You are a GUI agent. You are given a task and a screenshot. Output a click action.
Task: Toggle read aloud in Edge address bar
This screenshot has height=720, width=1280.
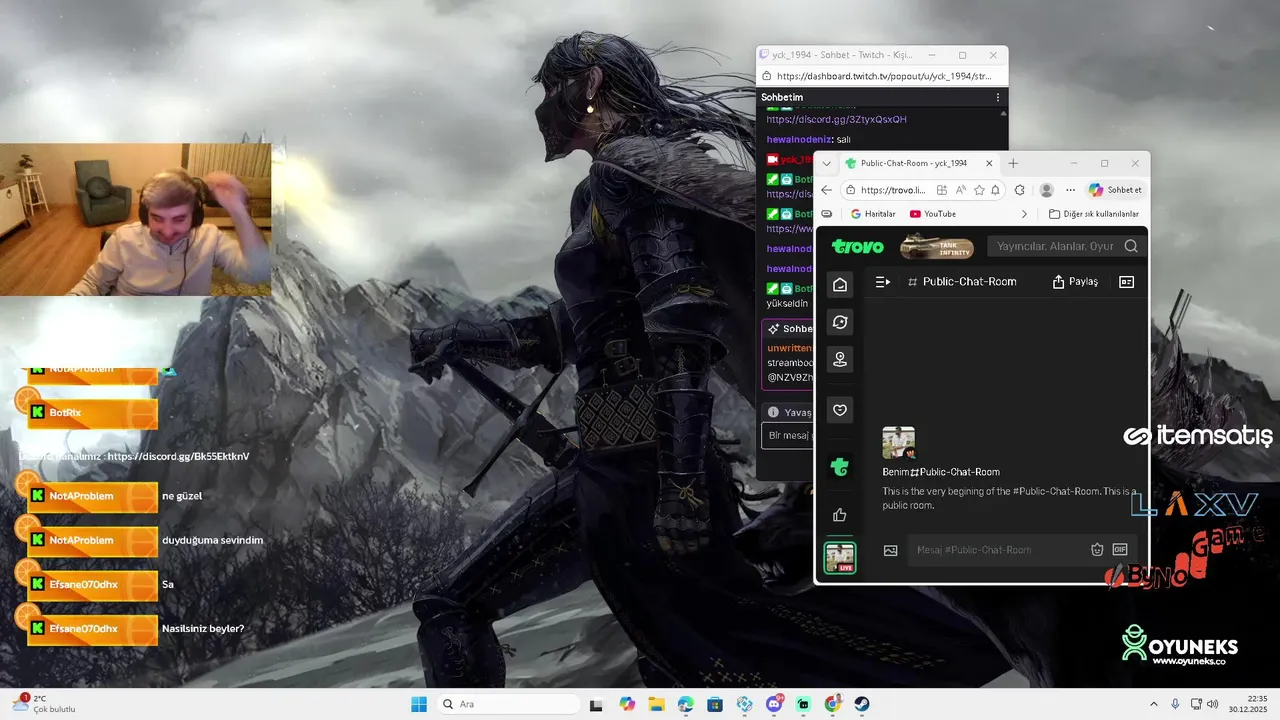[961, 190]
